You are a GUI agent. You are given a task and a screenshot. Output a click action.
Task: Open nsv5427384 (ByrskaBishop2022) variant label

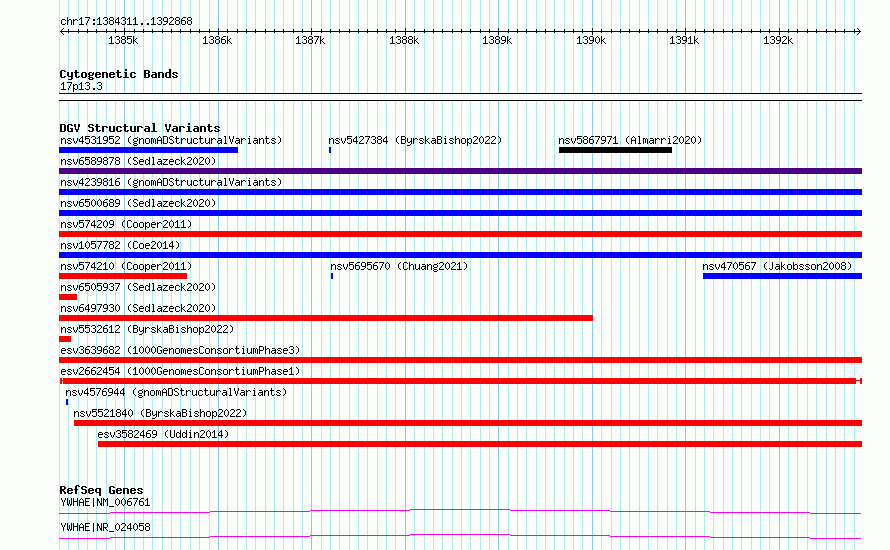[x=415, y=140]
